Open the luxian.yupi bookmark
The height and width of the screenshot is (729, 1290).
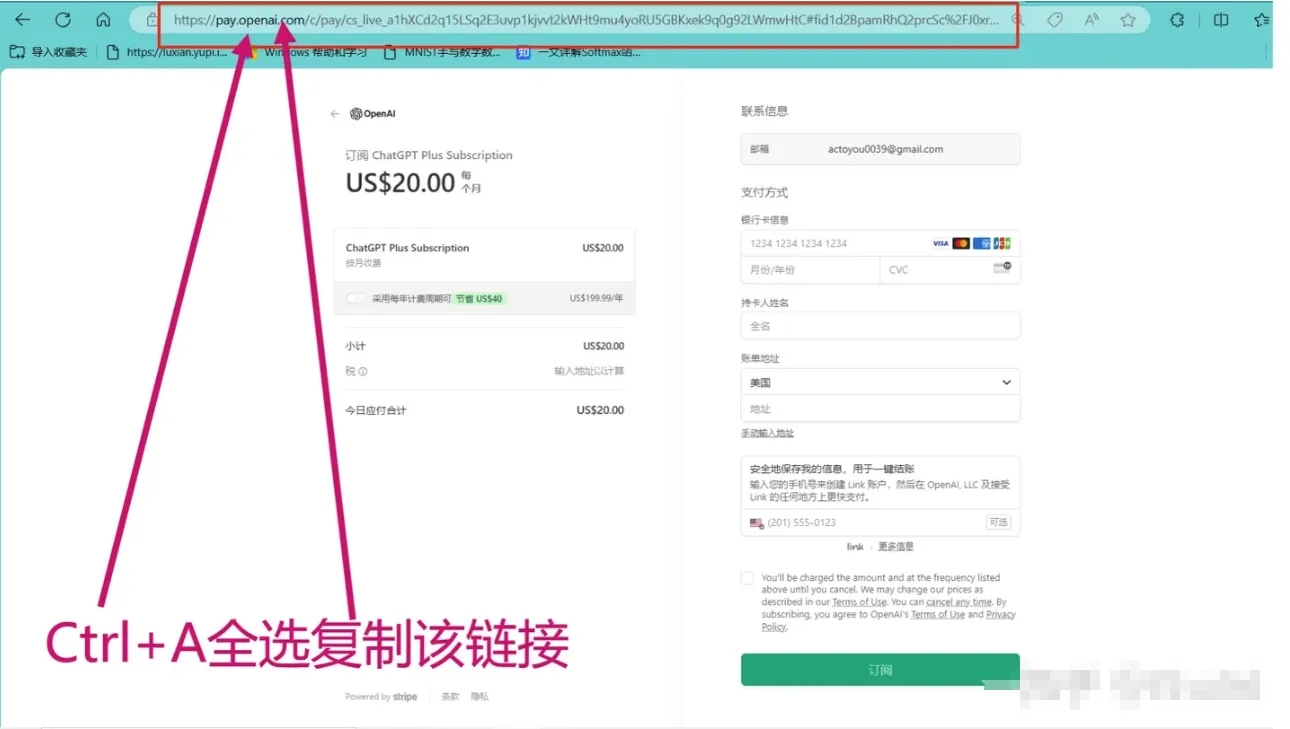166,52
